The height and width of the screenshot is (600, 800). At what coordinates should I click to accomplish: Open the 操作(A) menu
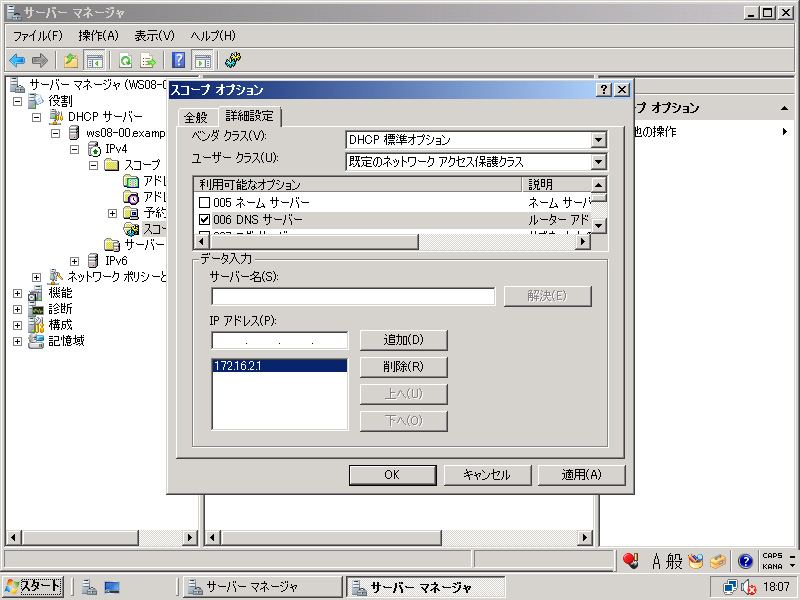click(x=98, y=36)
